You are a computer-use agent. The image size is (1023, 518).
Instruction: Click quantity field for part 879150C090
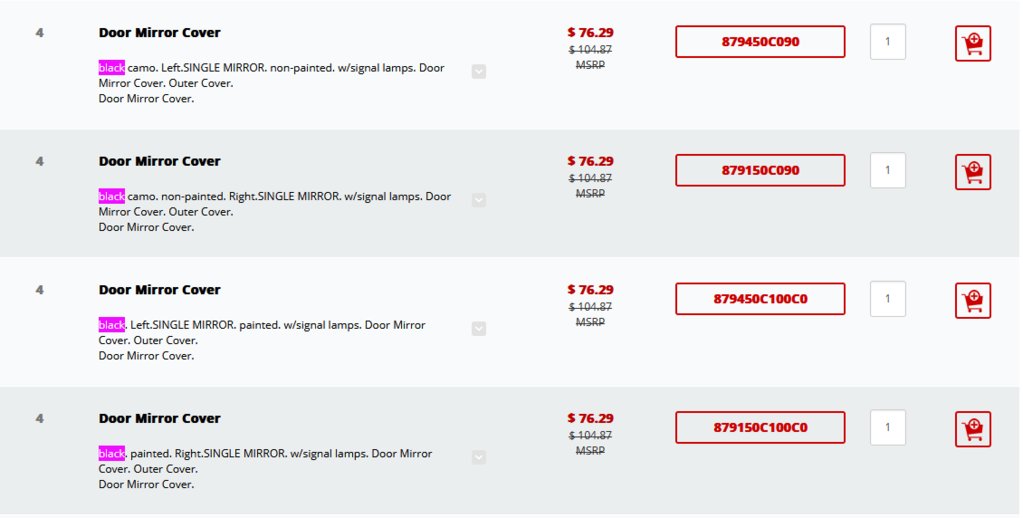[888, 170]
